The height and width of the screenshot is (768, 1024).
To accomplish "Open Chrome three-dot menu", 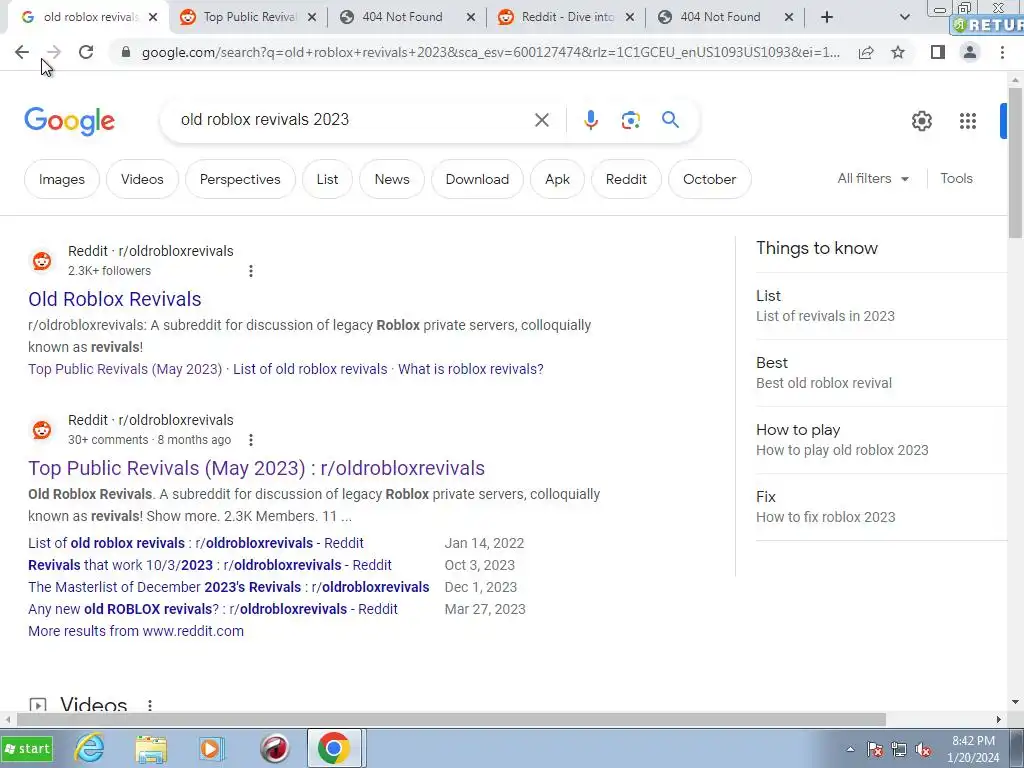I will pos(1002,52).
